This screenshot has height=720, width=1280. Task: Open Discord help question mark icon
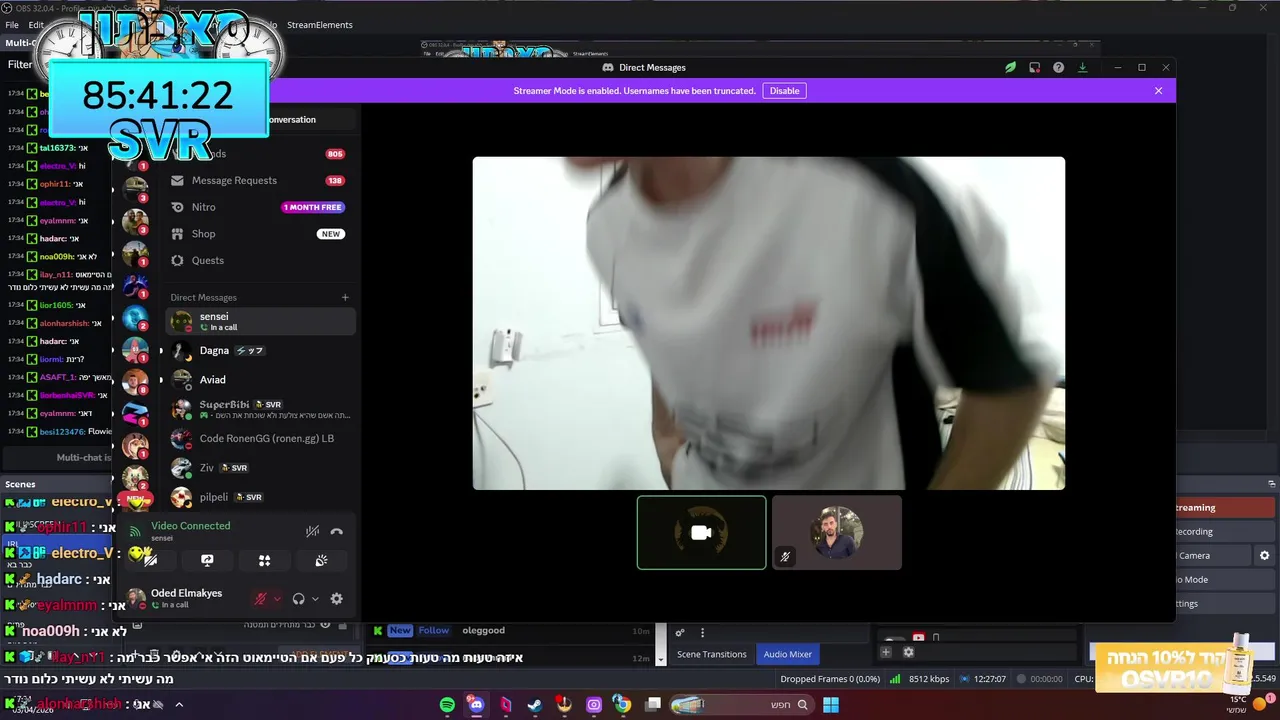pyautogui.click(x=1058, y=68)
